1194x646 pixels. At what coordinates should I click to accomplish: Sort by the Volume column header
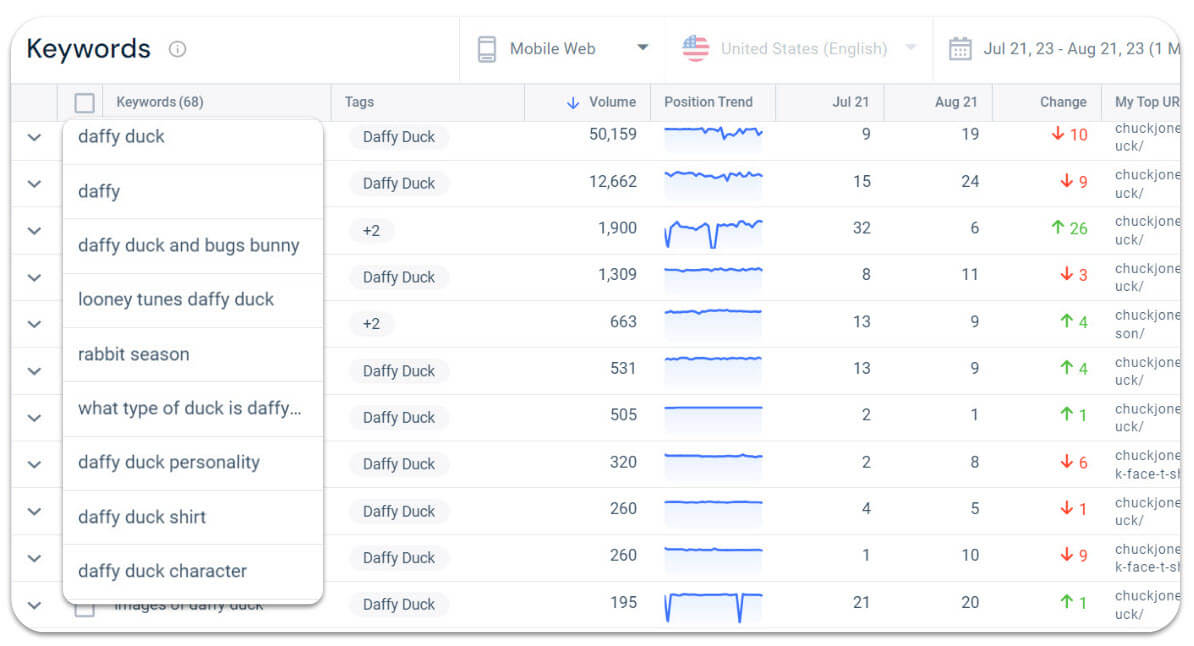(612, 102)
